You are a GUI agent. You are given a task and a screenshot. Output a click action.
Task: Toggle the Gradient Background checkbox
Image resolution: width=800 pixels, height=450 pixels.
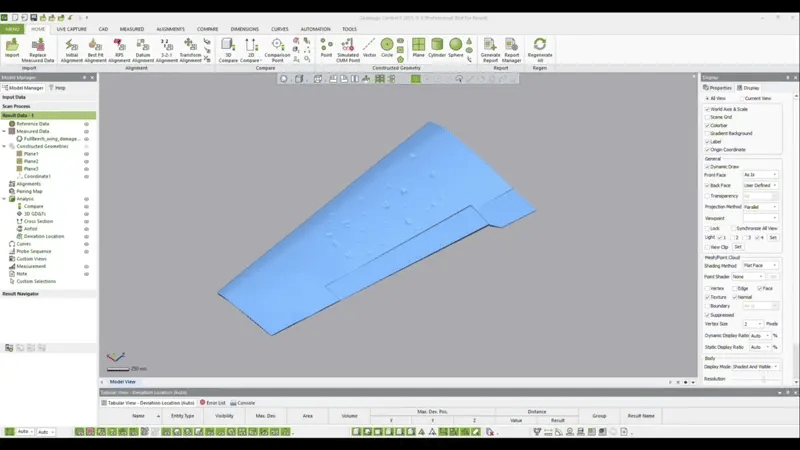[x=708, y=133]
